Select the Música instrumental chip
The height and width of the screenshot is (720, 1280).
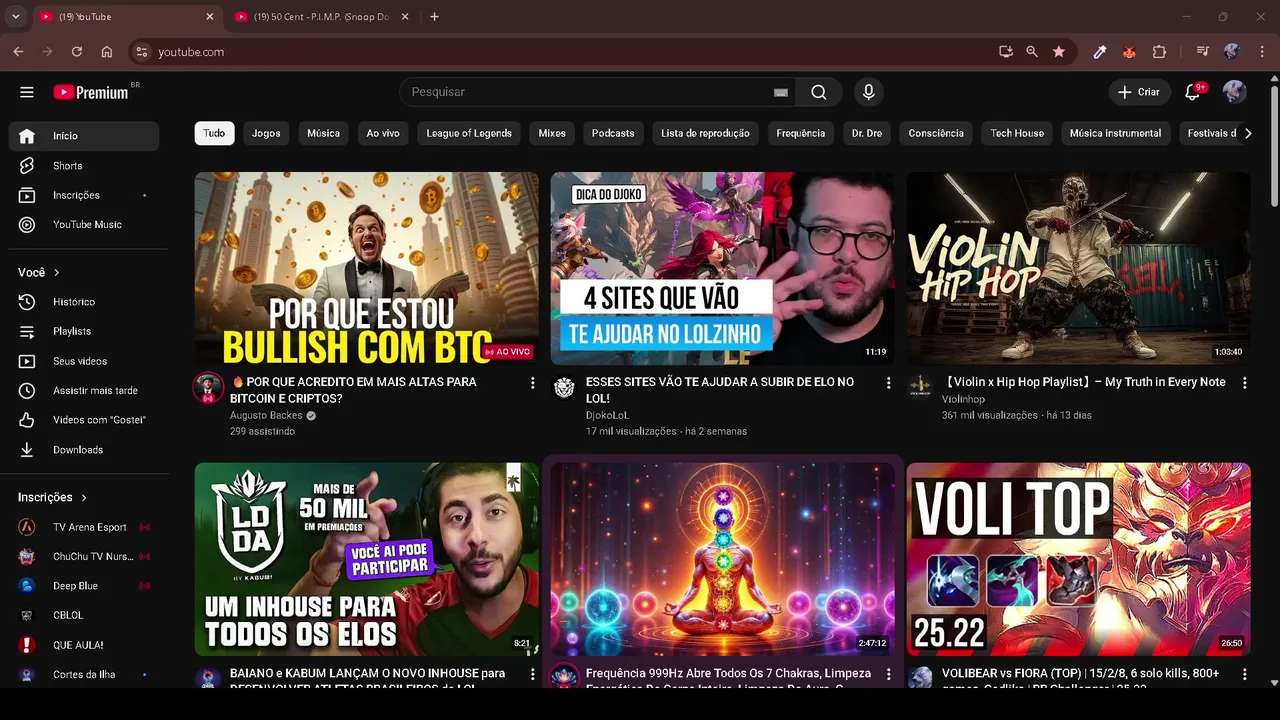(x=1115, y=133)
